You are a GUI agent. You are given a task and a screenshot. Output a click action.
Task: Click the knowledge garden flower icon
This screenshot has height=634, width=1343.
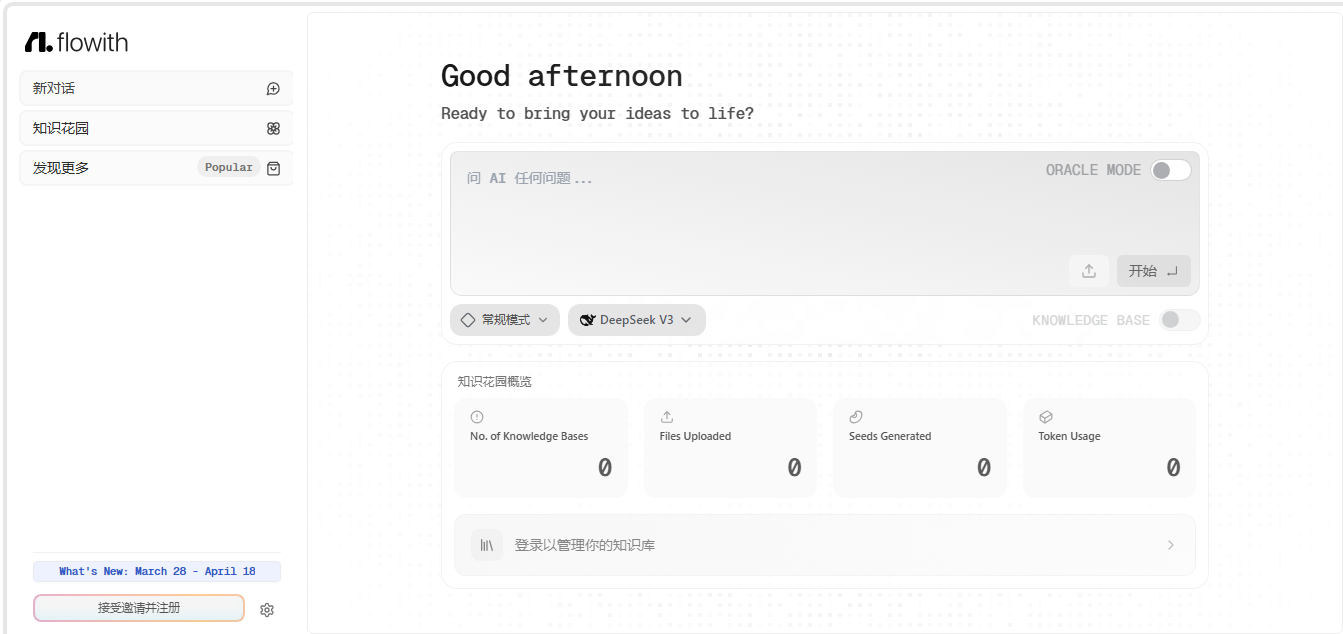coord(273,128)
